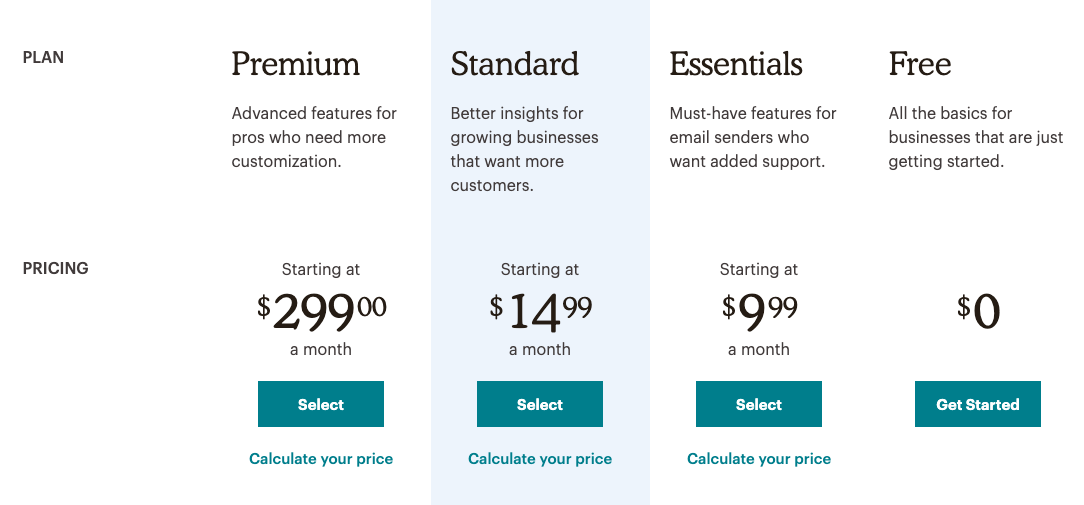Image resolution: width=1084 pixels, height=505 pixels.
Task: Click the Free description about all the basics
Action: coord(975,137)
